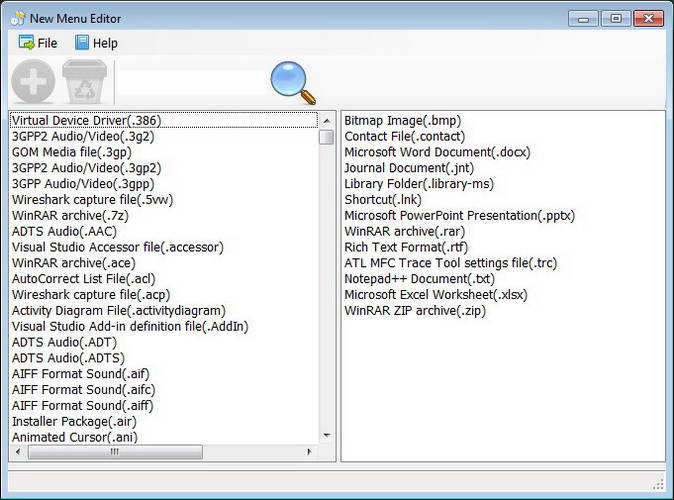Select AutoCorrect List File(.acl)
Image resolution: width=674 pixels, height=500 pixels.
pos(164,279)
